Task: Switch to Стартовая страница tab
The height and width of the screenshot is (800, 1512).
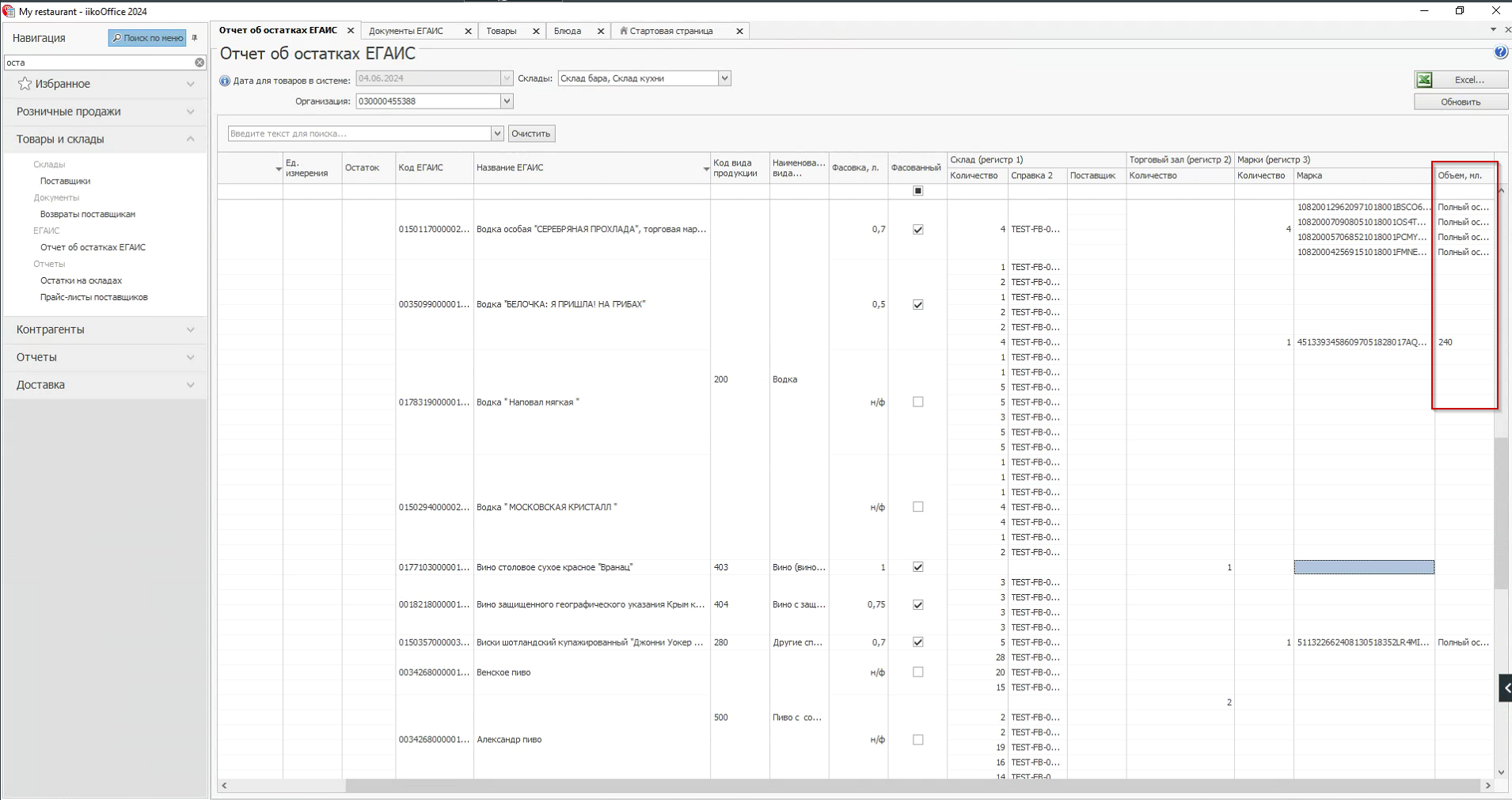Action: (671, 31)
